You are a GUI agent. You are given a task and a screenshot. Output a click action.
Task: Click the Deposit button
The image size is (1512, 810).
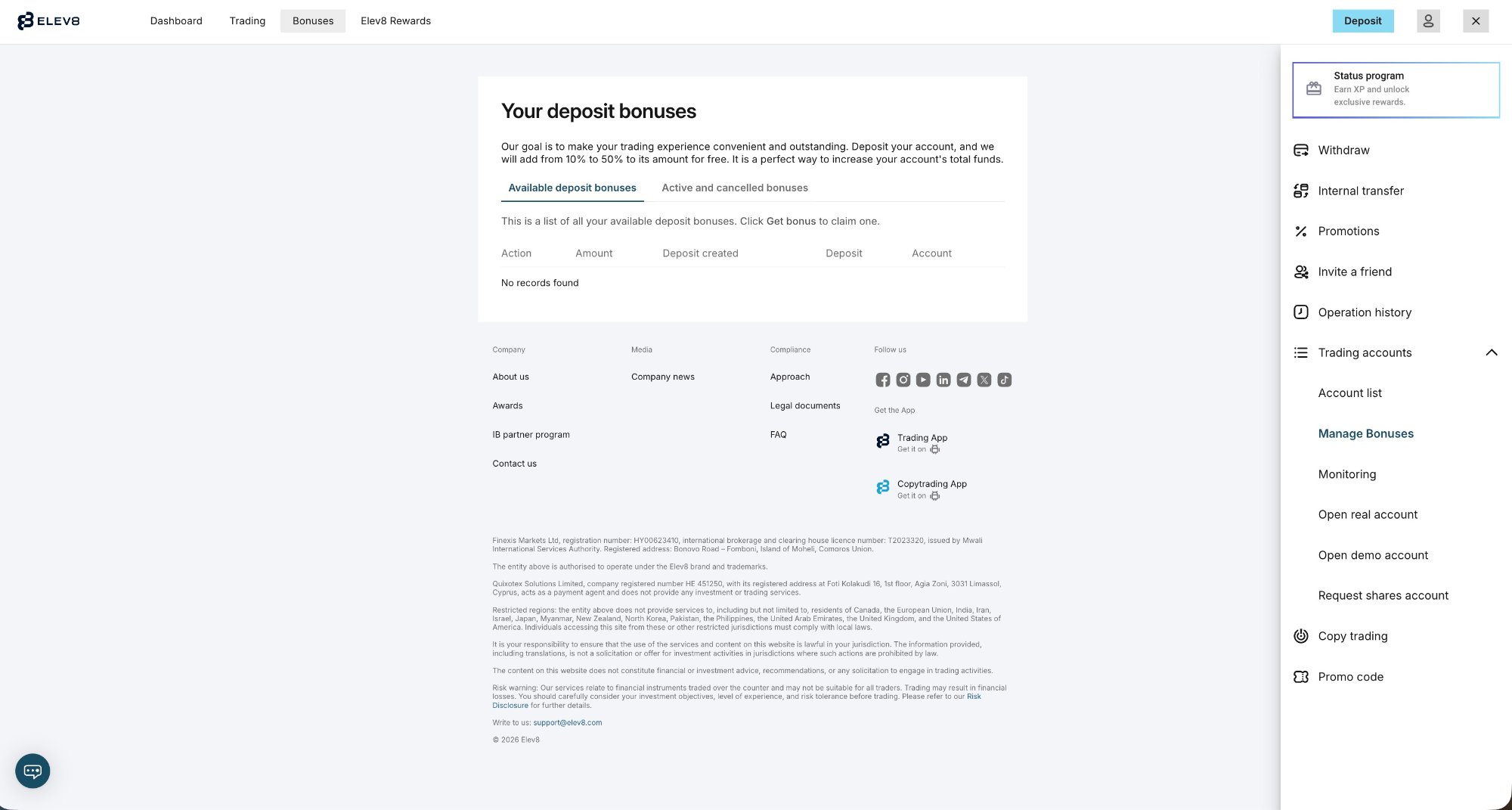click(x=1363, y=20)
